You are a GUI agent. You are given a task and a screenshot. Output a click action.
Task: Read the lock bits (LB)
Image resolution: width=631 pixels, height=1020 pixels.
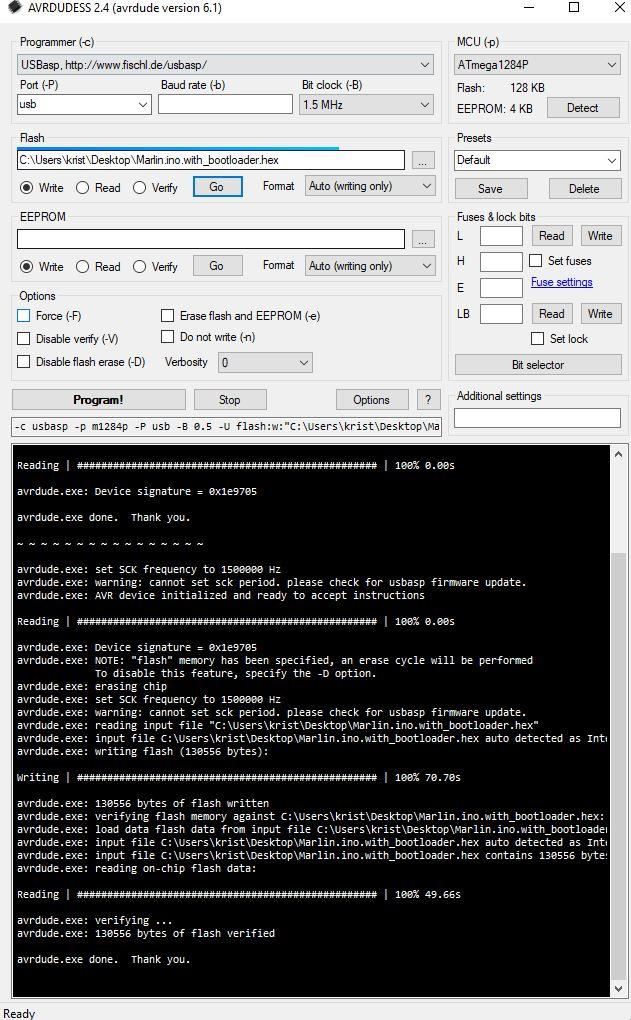point(552,314)
